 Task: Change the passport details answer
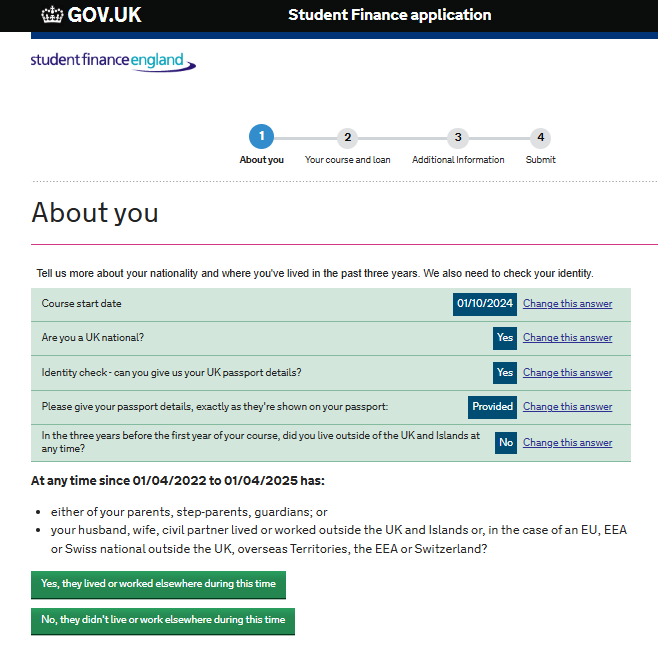(x=567, y=406)
